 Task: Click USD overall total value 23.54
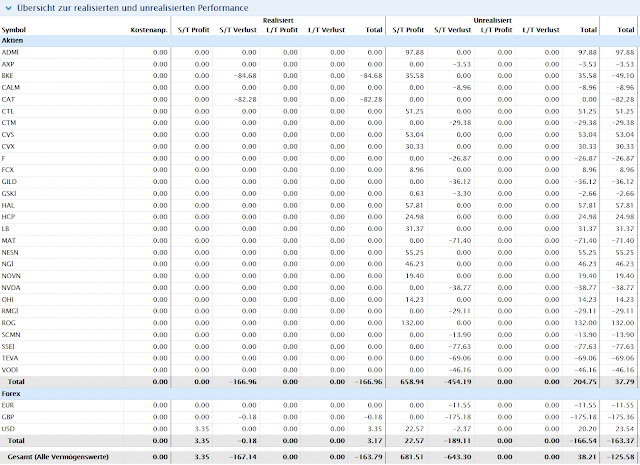(x=625, y=429)
